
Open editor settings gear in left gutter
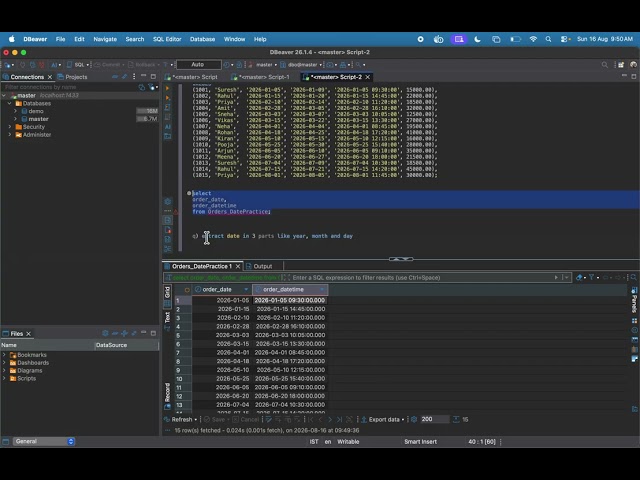(167, 202)
